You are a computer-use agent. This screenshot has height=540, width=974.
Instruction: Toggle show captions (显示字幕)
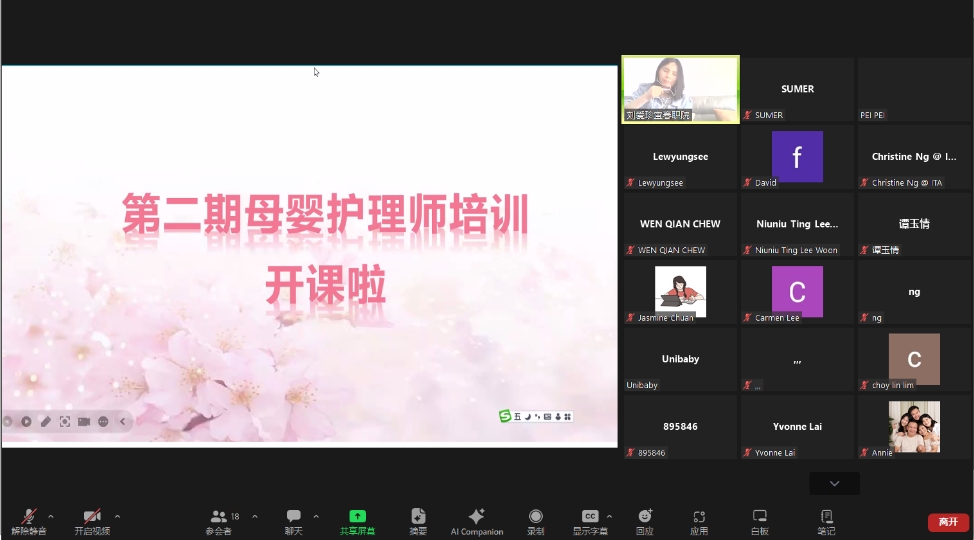coord(590,518)
